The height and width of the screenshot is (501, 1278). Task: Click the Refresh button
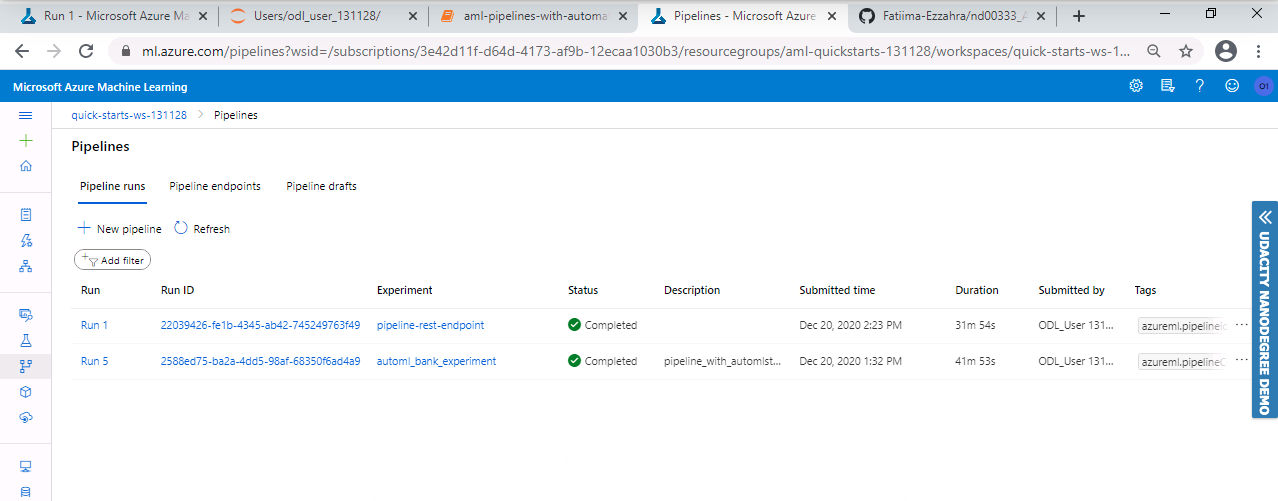(x=202, y=229)
